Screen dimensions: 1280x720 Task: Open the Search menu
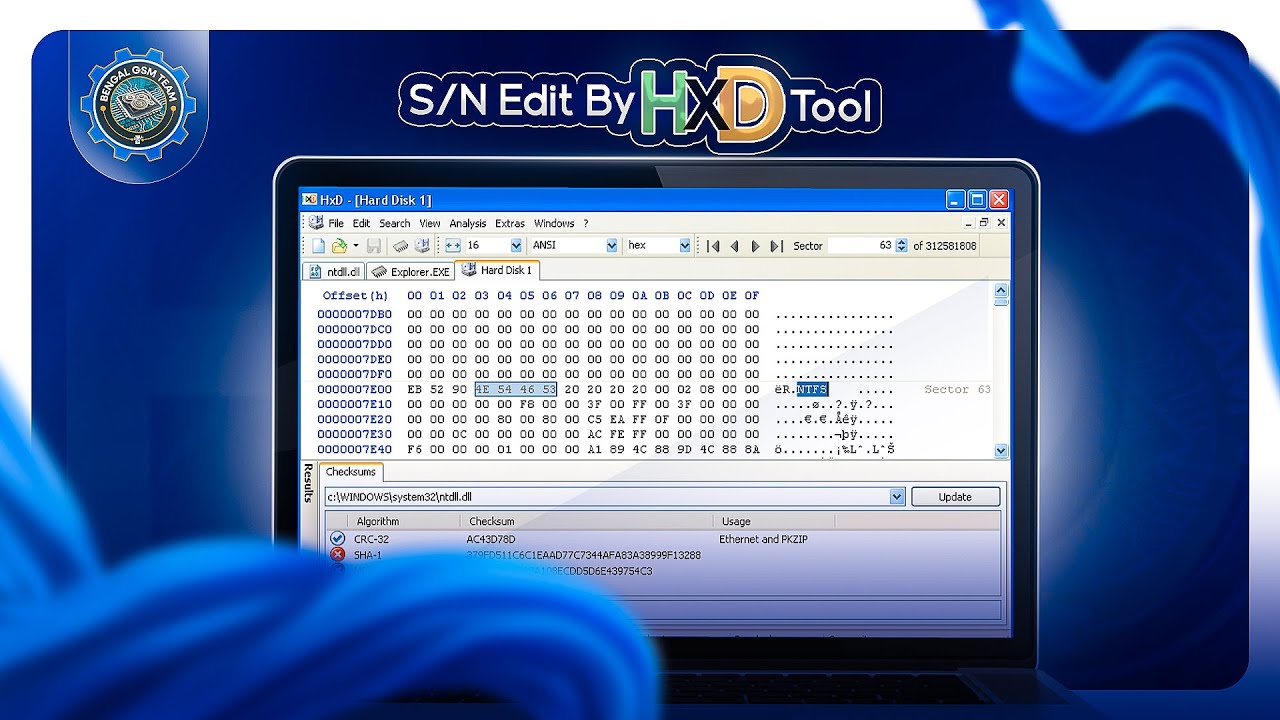395,223
